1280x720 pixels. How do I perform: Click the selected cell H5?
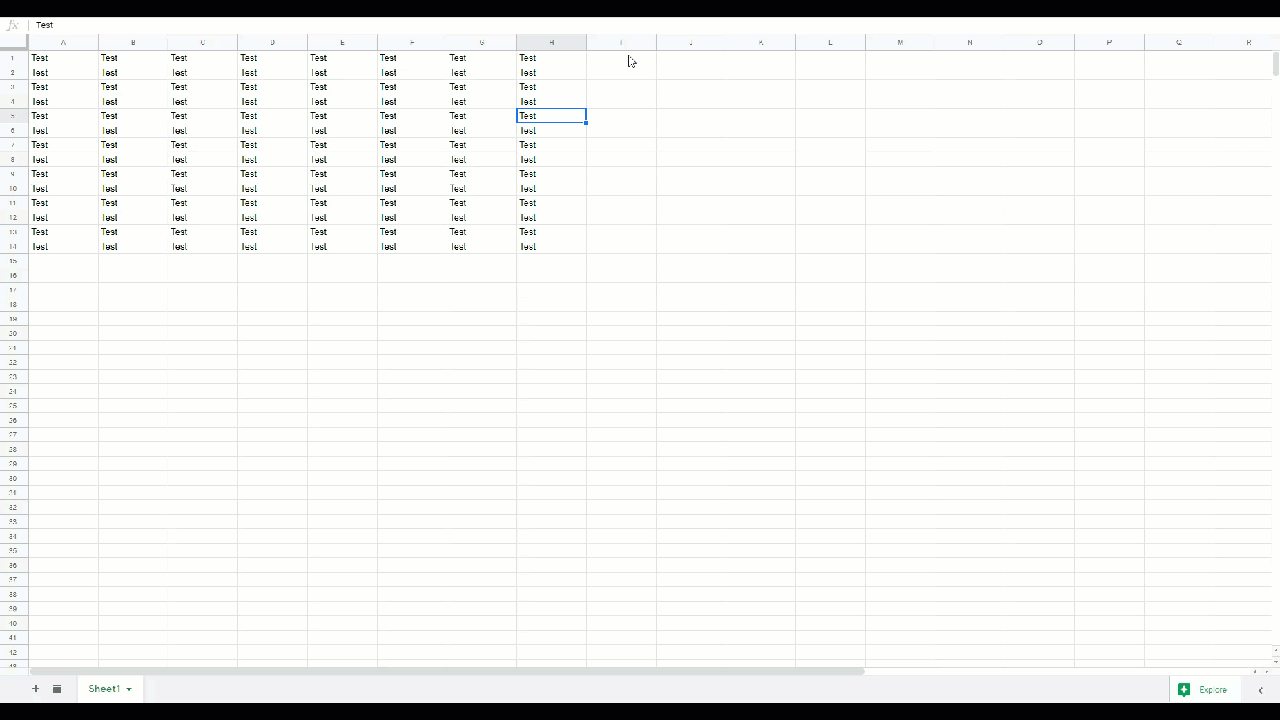pos(551,116)
